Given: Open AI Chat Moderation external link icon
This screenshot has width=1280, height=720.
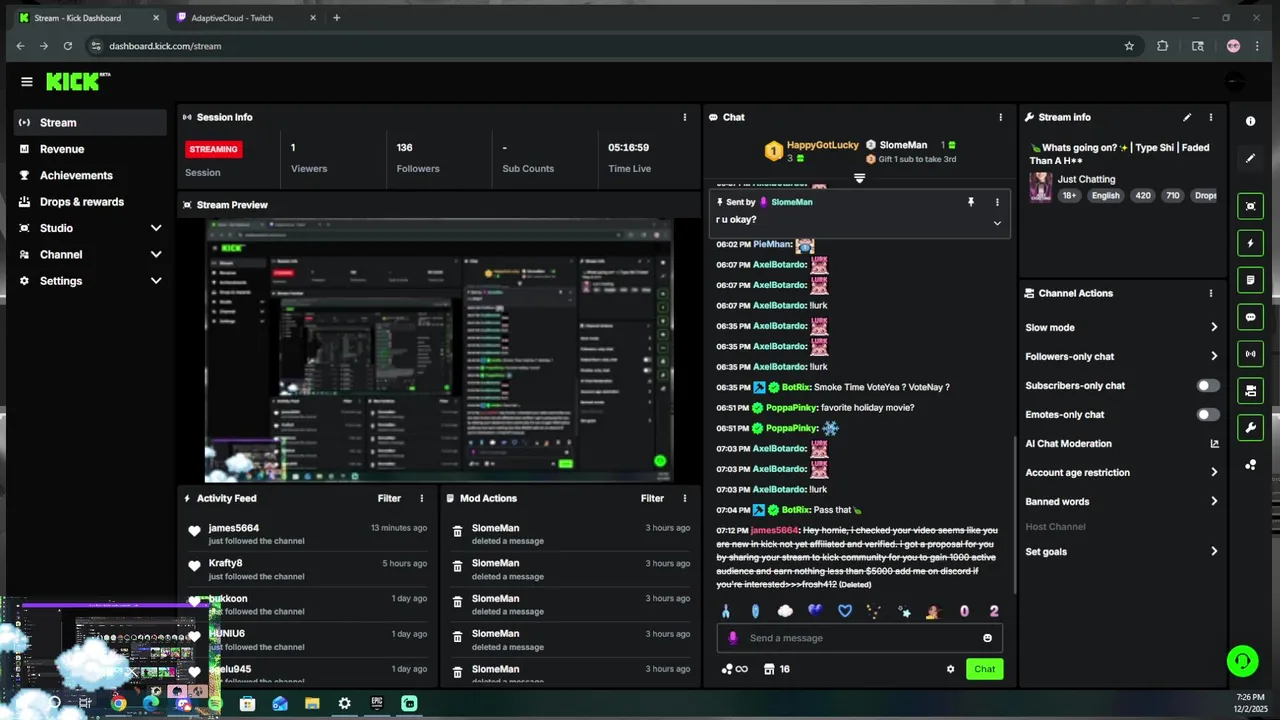Looking at the screenshot, I should pyautogui.click(x=1215, y=444).
